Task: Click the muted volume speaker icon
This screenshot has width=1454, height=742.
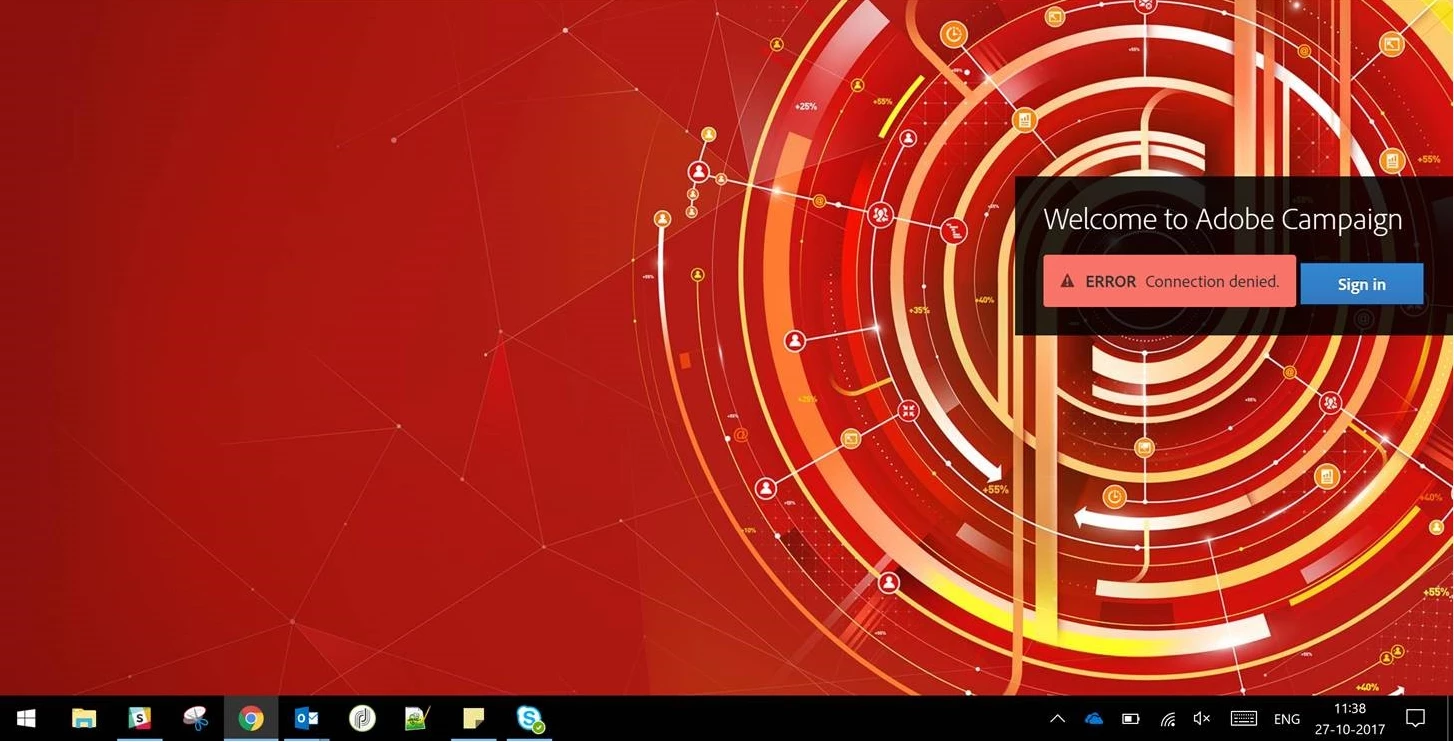Action: click(x=1202, y=719)
